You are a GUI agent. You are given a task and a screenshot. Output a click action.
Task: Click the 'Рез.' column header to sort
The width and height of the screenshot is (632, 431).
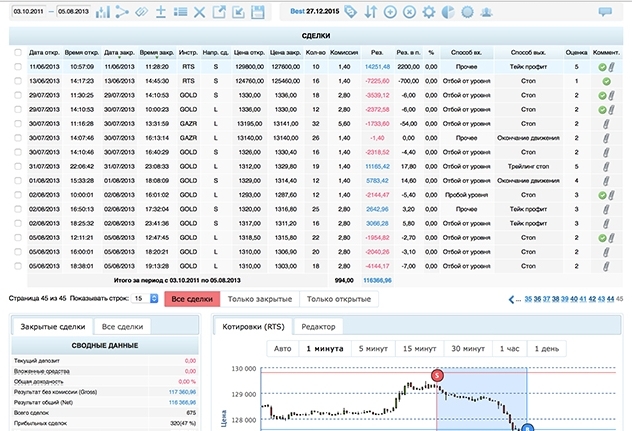[376, 51]
